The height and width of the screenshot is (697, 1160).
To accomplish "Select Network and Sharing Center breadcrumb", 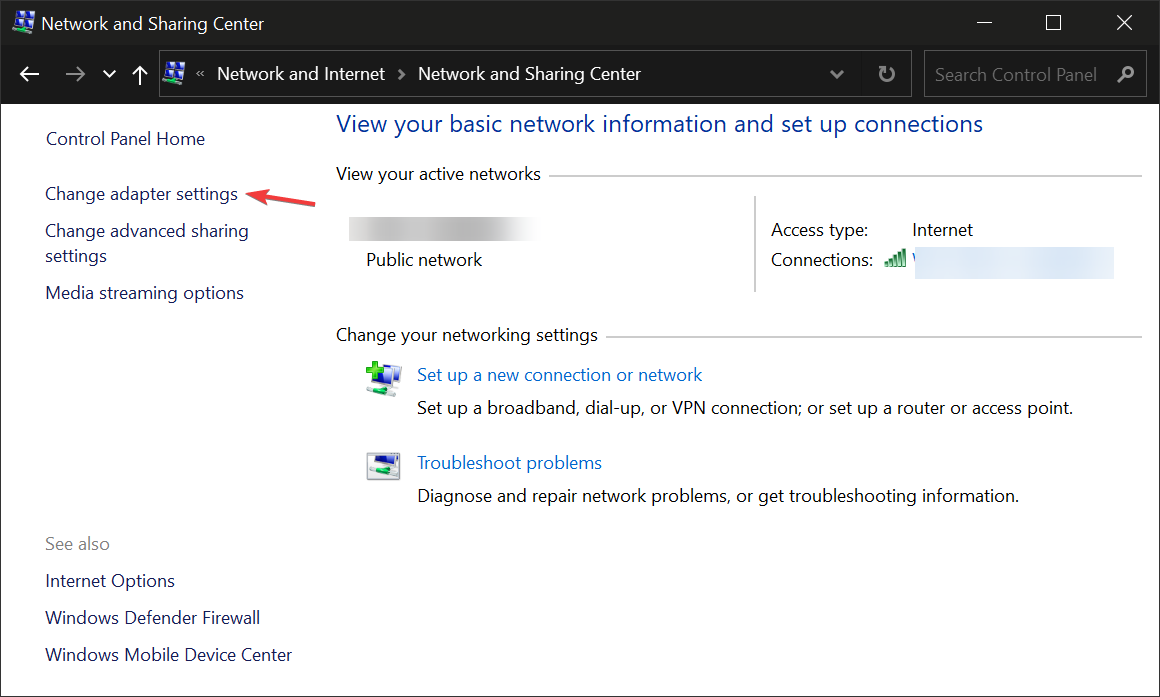I will point(529,75).
